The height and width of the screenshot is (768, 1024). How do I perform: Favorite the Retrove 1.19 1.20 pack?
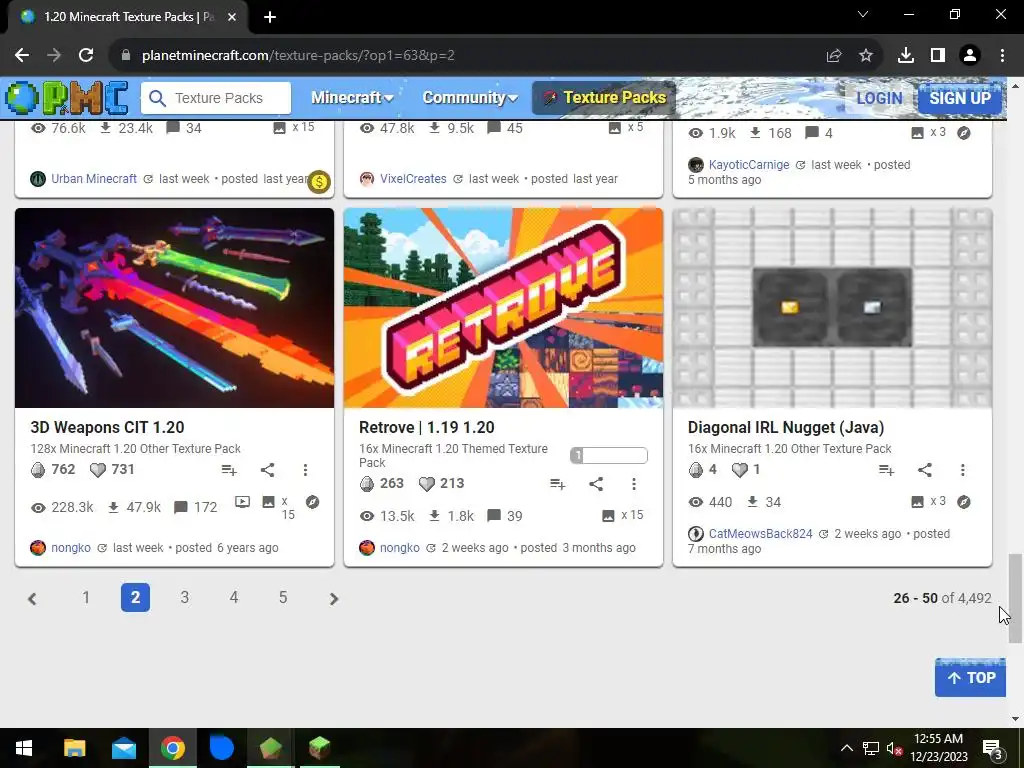tap(426, 484)
